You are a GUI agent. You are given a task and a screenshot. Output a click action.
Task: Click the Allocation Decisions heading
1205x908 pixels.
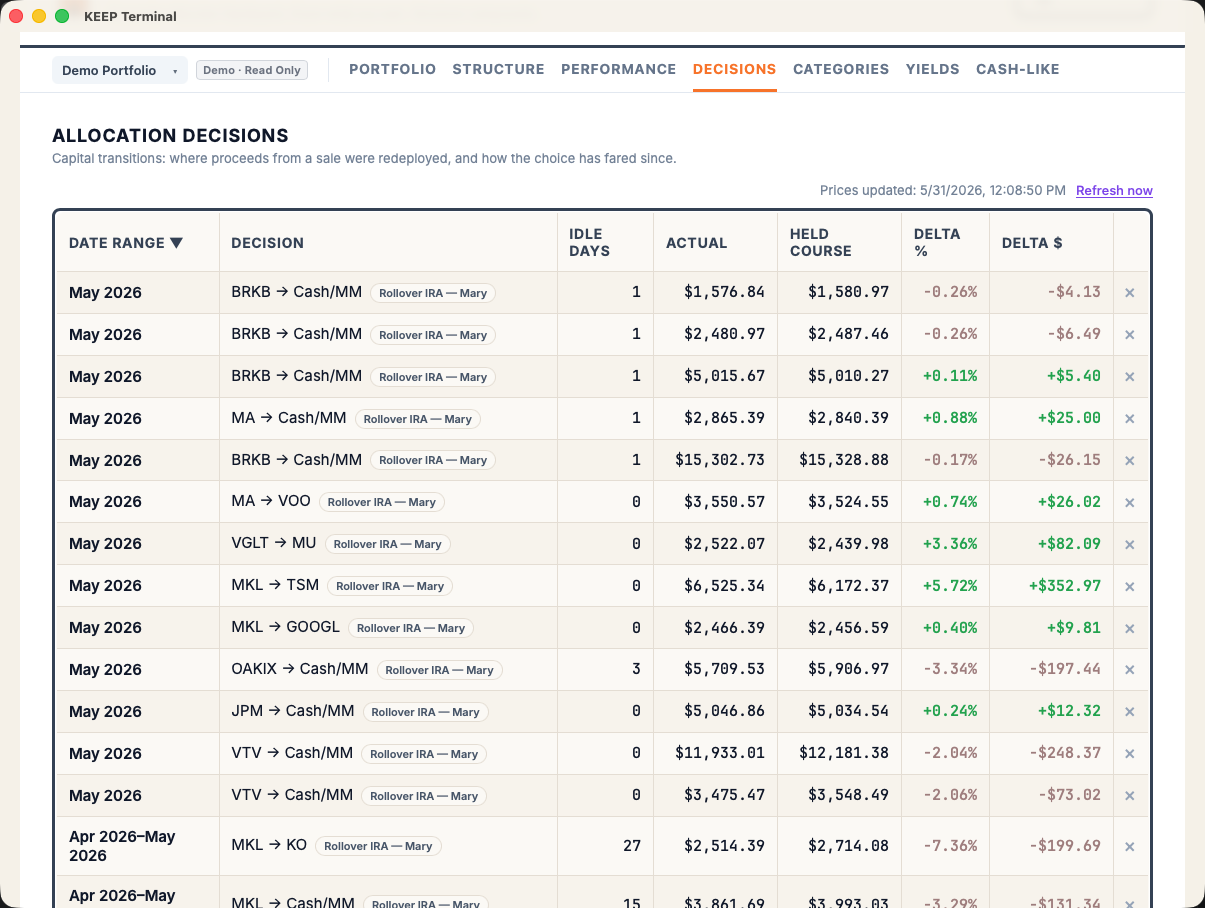point(170,136)
